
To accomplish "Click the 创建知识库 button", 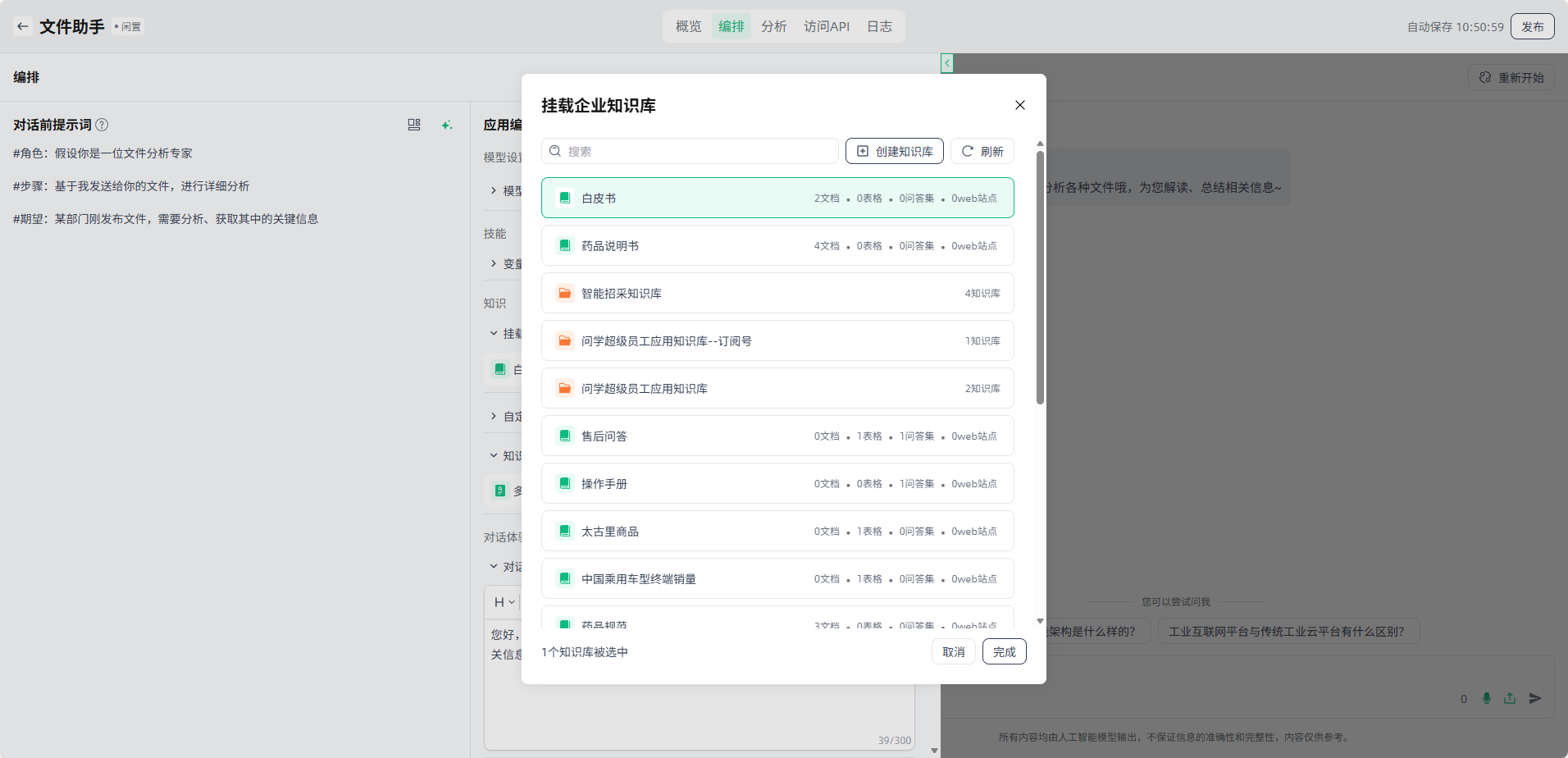I will pyautogui.click(x=894, y=151).
